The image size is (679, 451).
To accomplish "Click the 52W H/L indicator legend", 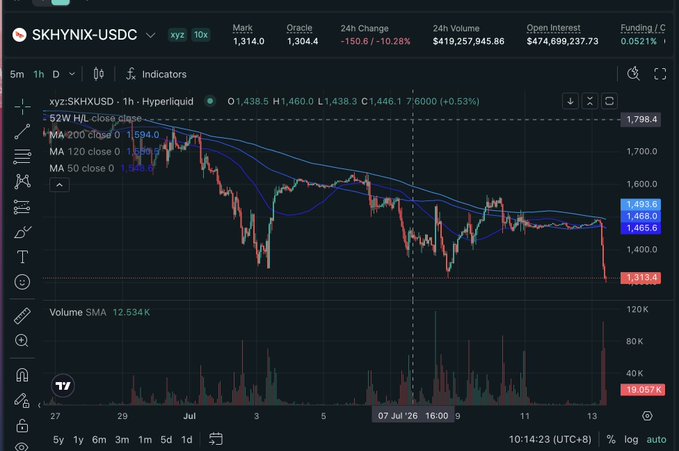I will coord(95,118).
